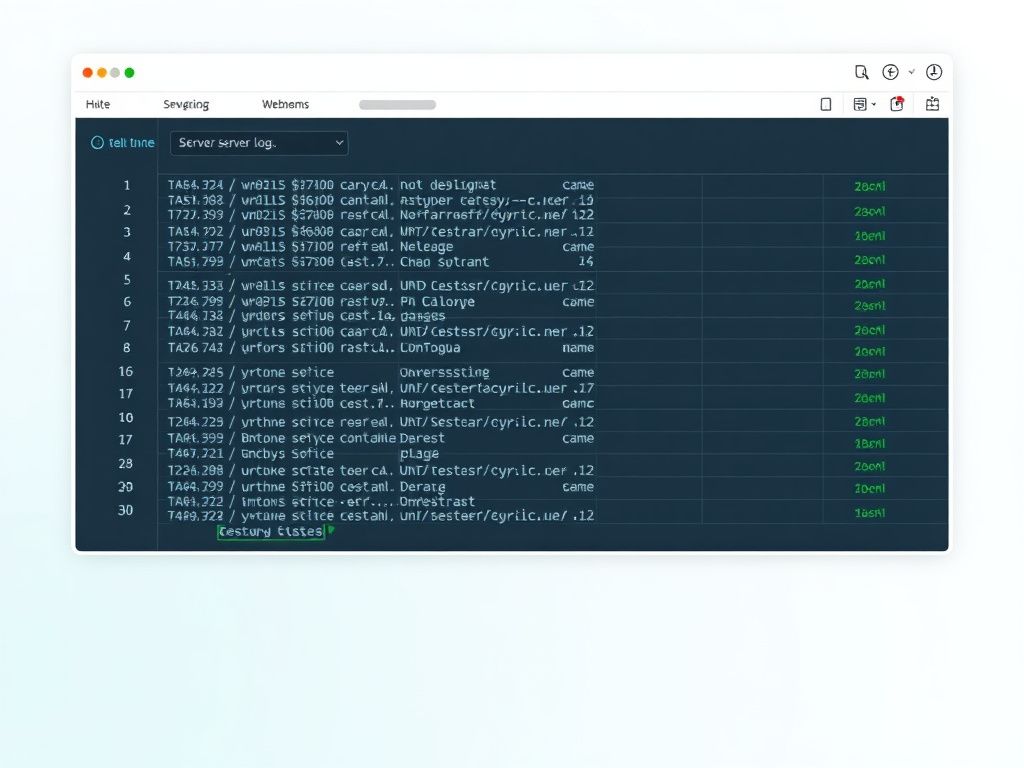Click the log row starting T727.393
This screenshot has width=1024, height=768.
pos(381,215)
